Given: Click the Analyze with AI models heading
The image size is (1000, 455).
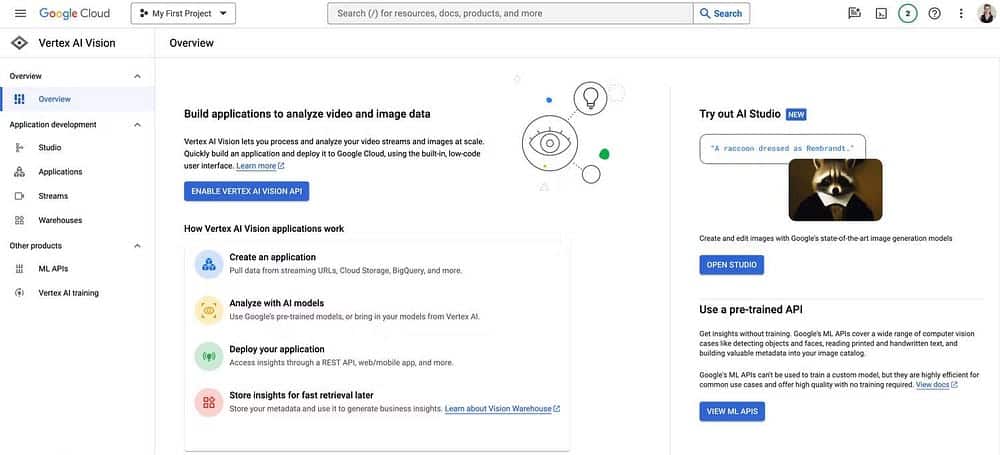Looking at the screenshot, I should pos(277,303).
